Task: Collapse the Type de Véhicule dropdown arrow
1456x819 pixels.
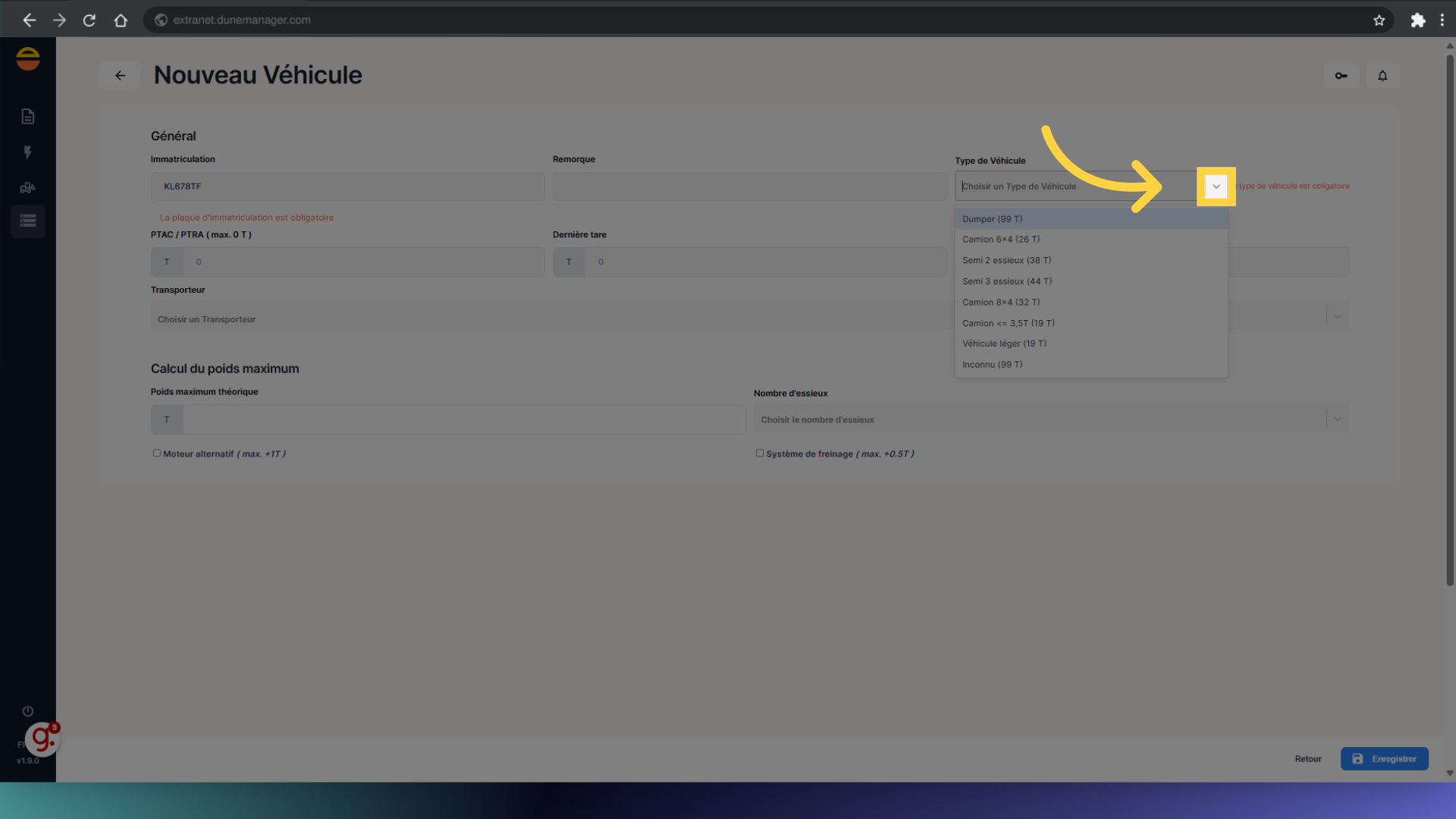Action: 1216,187
